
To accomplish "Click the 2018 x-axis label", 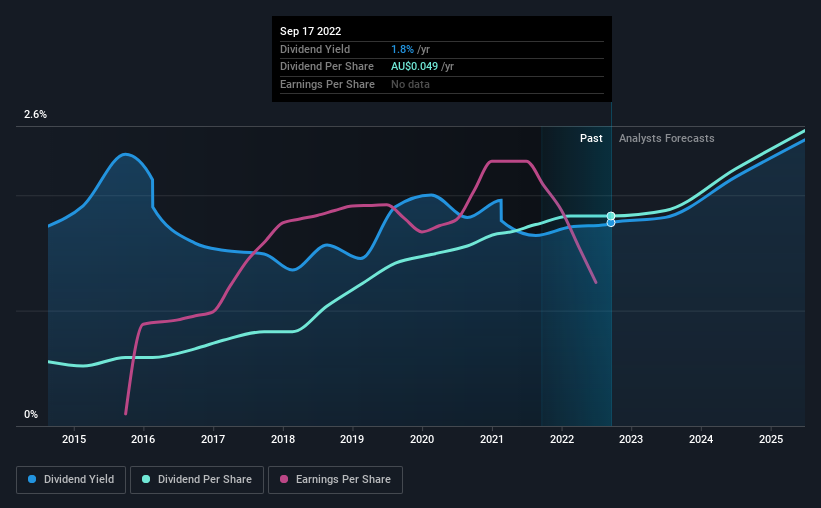I will [283, 439].
